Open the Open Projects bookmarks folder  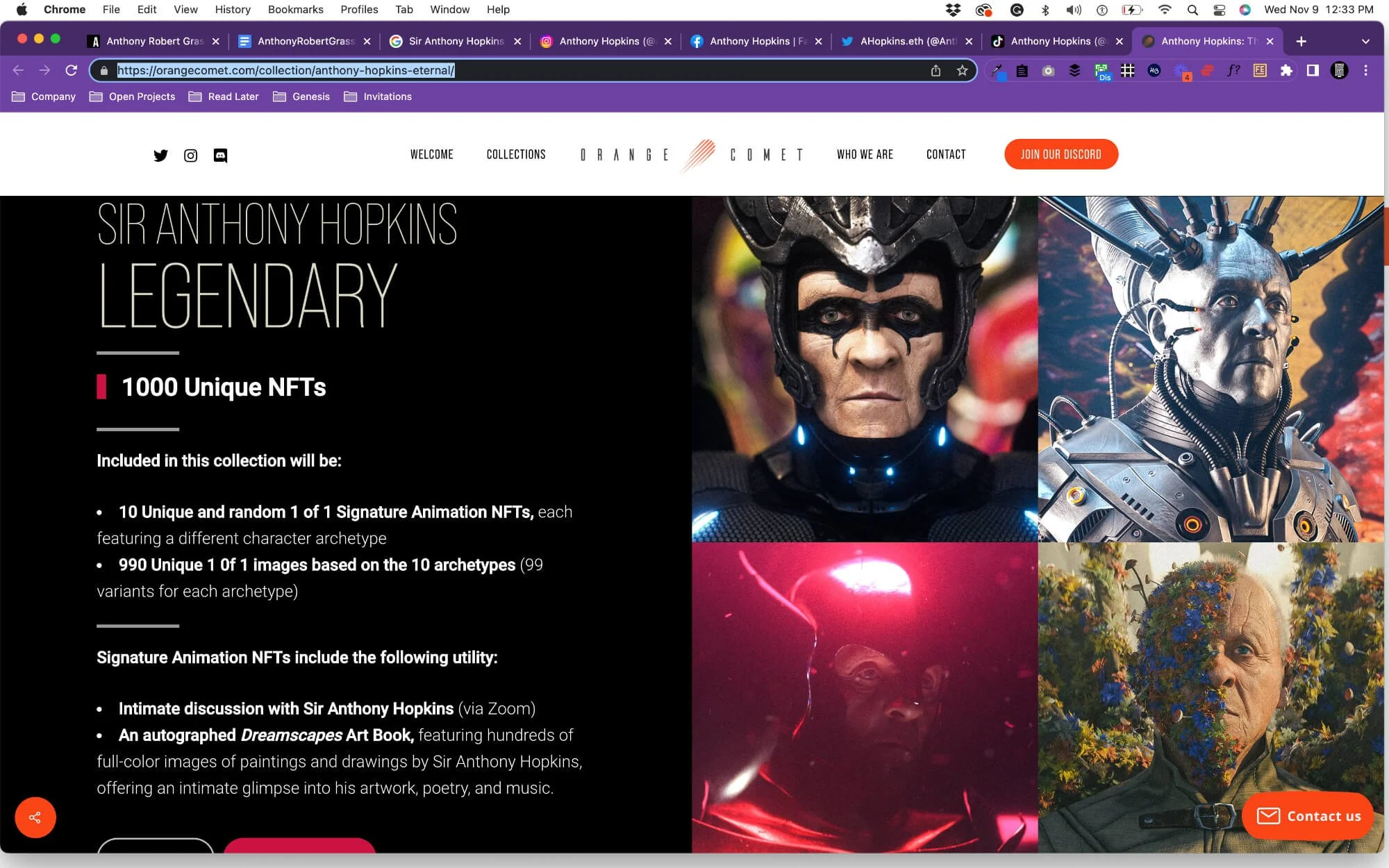[132, 97]
